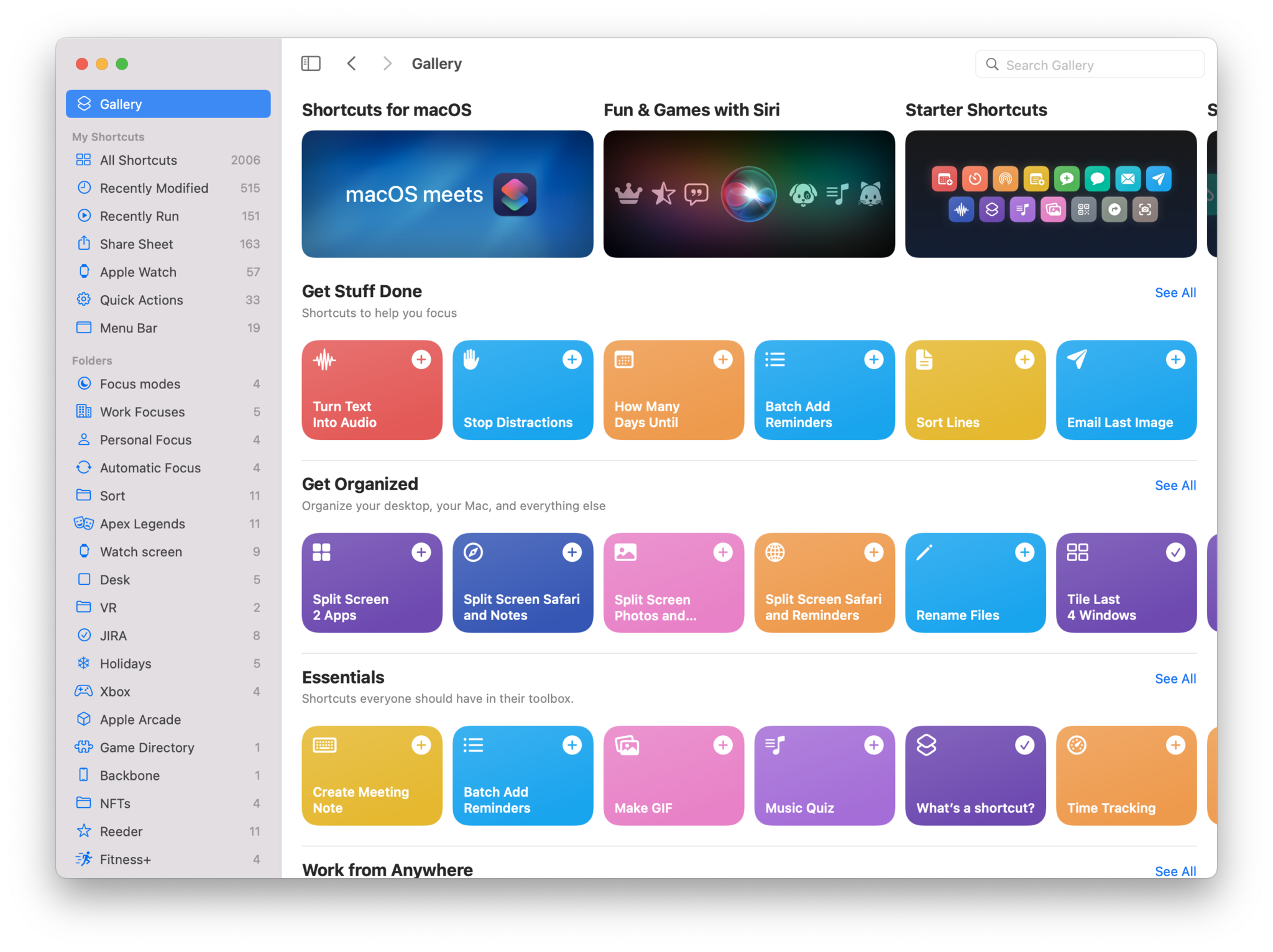The height and width of the screenshot is (952, 1273).
Task: Open the Focus modes folder
Action: [168, 383]
